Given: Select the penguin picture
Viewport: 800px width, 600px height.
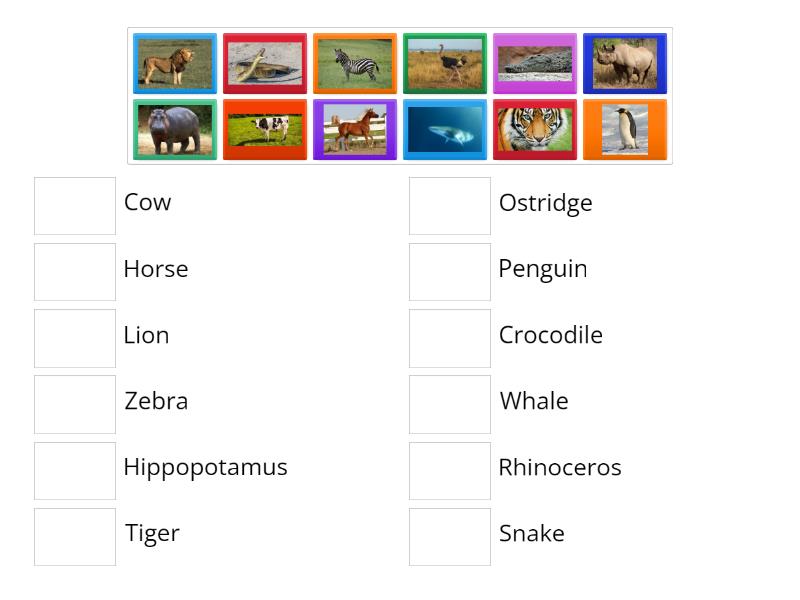Looking at the screenshot, I should pyautogui.click(x=624, y=129).
